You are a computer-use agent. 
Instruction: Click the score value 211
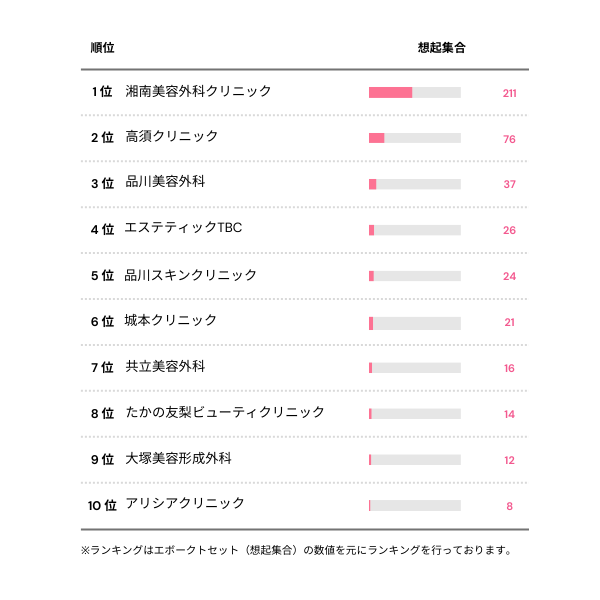click(509, 93)
